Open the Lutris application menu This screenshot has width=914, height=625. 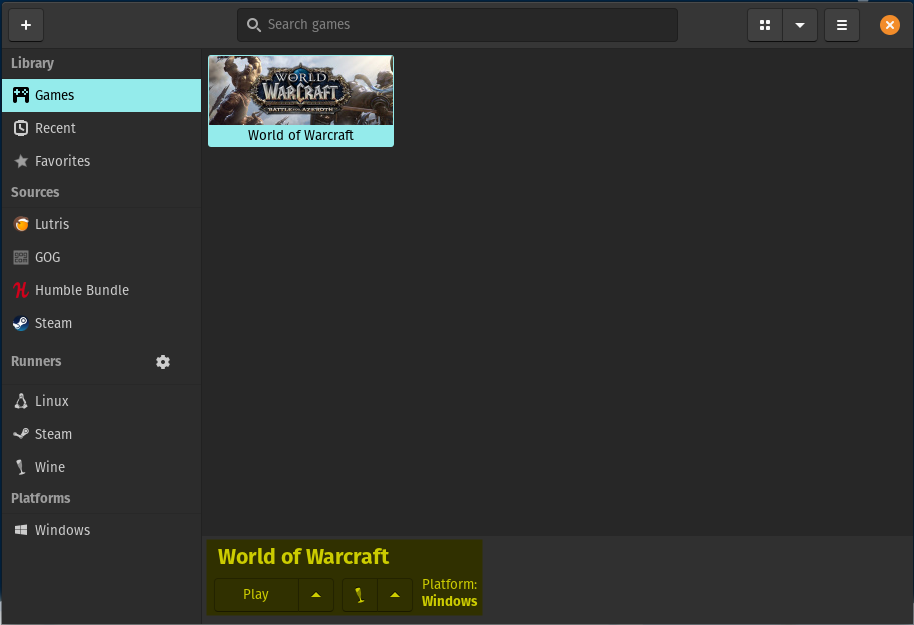coord(841,24)
